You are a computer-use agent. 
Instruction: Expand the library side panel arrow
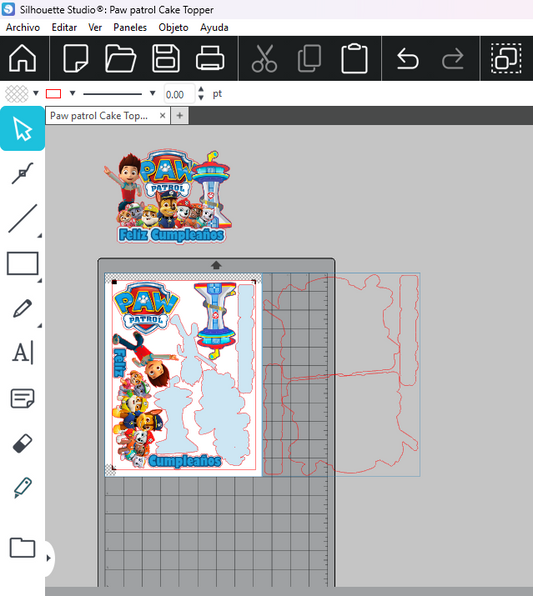coord(48,558)
